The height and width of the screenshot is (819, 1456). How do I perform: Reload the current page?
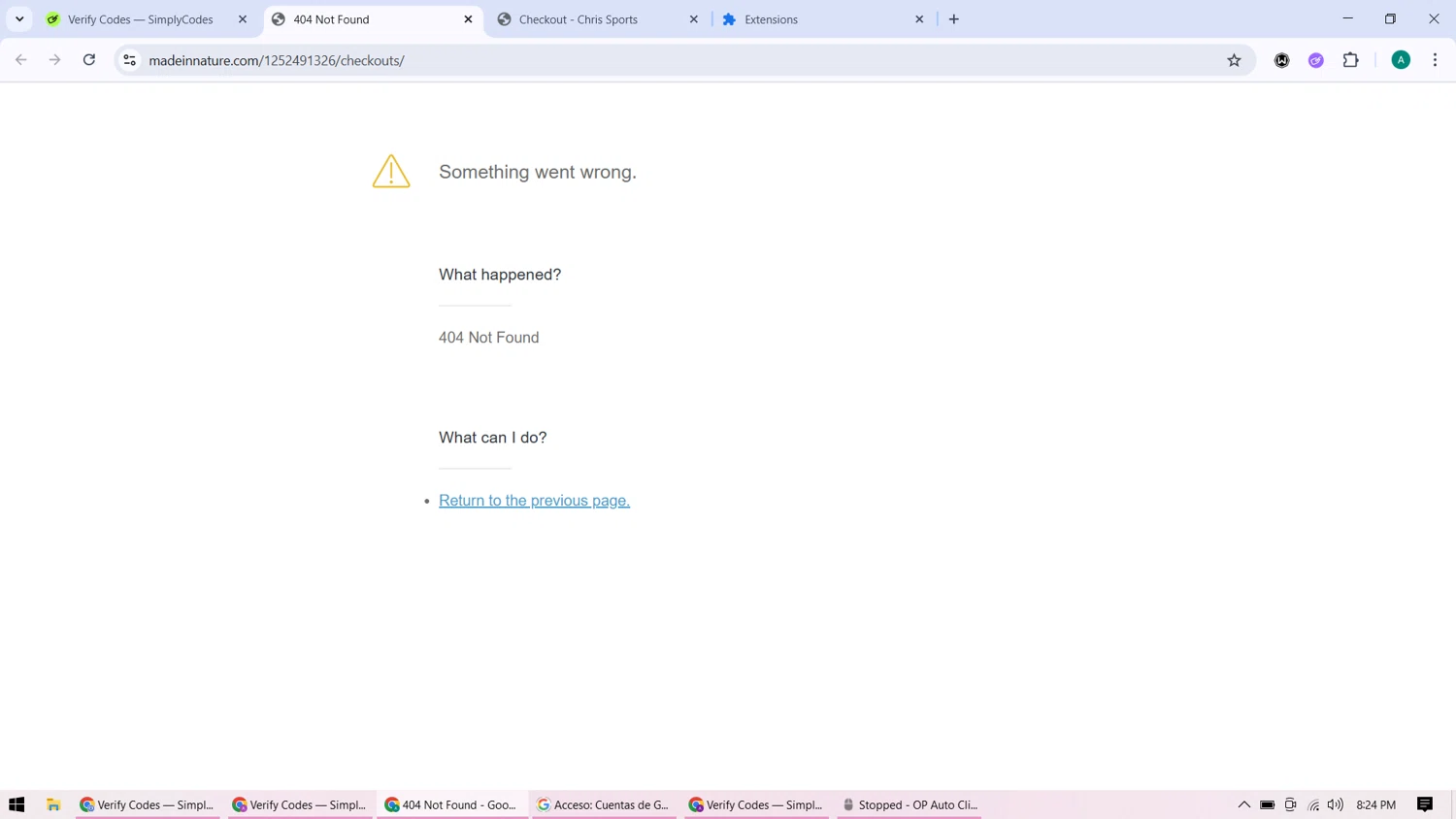89,60
